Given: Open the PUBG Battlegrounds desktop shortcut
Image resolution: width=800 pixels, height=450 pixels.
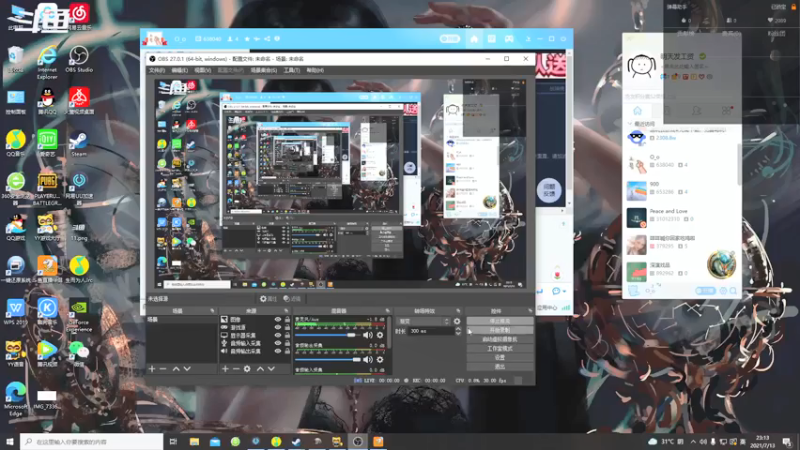Looking at the screenshot, I should click(47, 189).
